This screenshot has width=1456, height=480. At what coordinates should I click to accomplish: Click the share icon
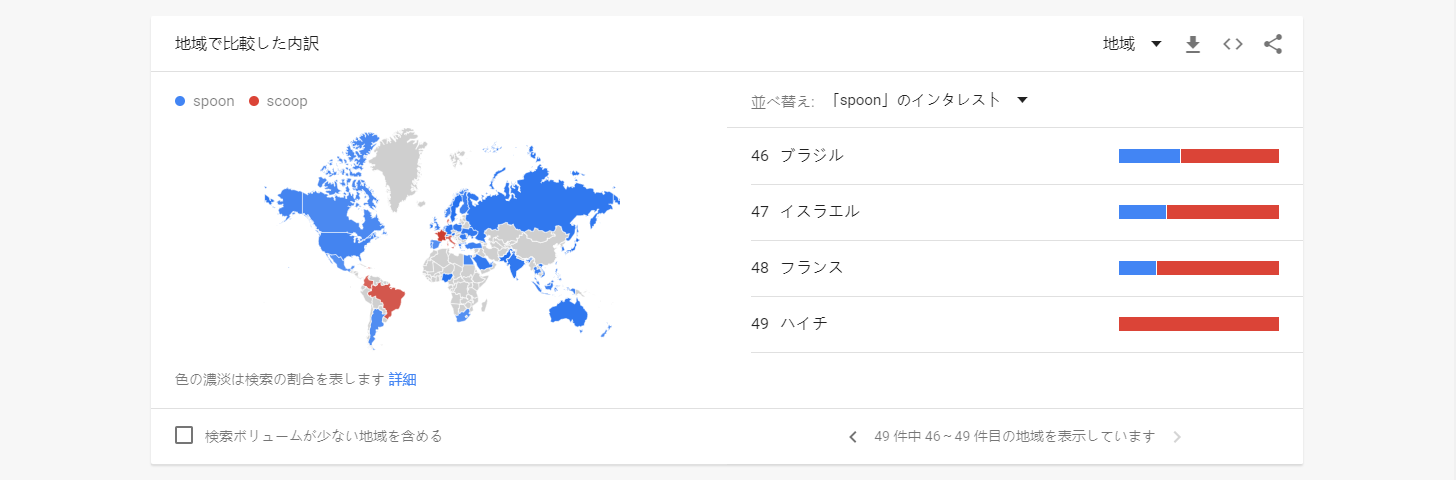pyautogui.click(x=1272, y=44)
